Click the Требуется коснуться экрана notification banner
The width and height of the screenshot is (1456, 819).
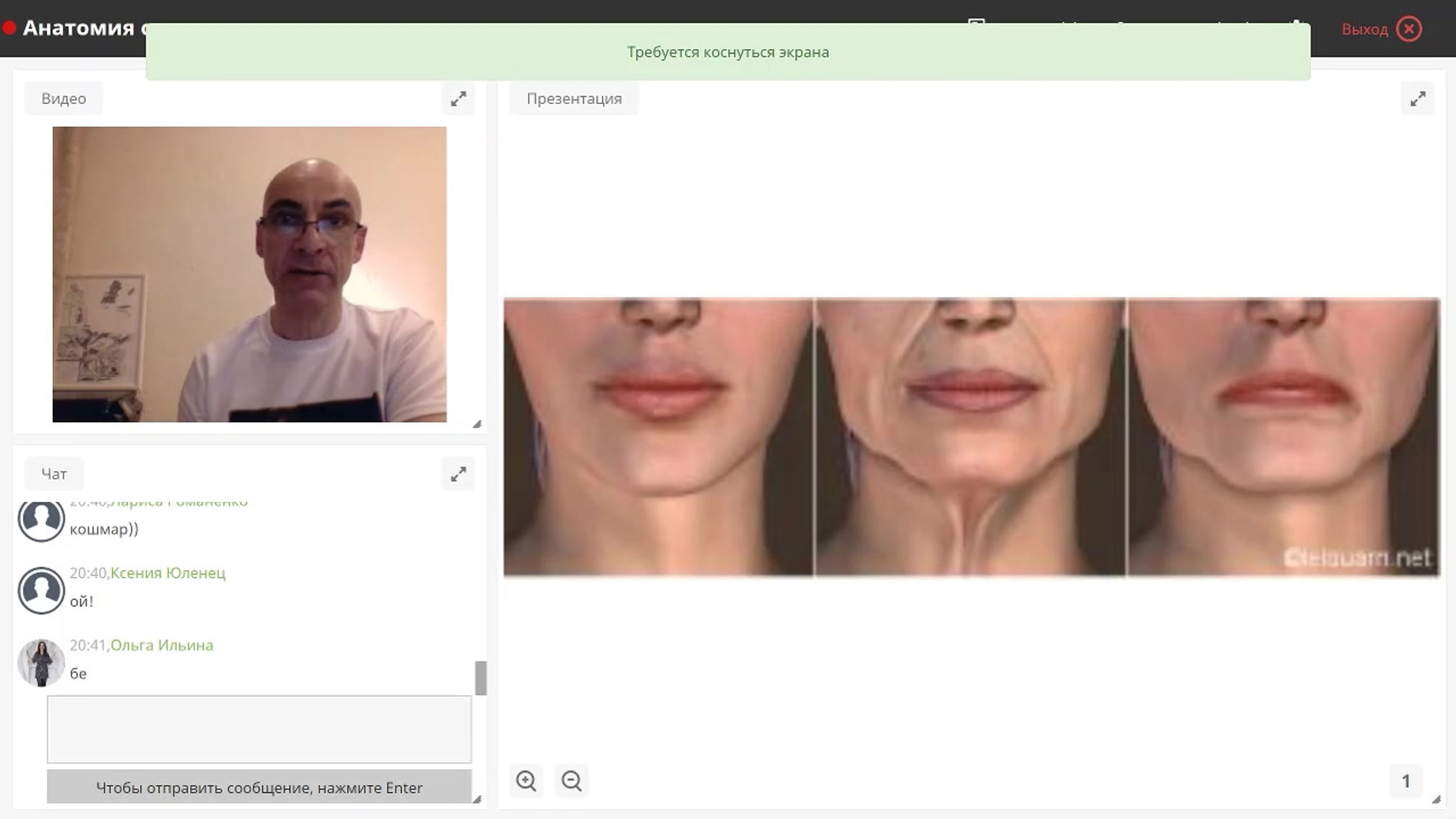(728, 52)
